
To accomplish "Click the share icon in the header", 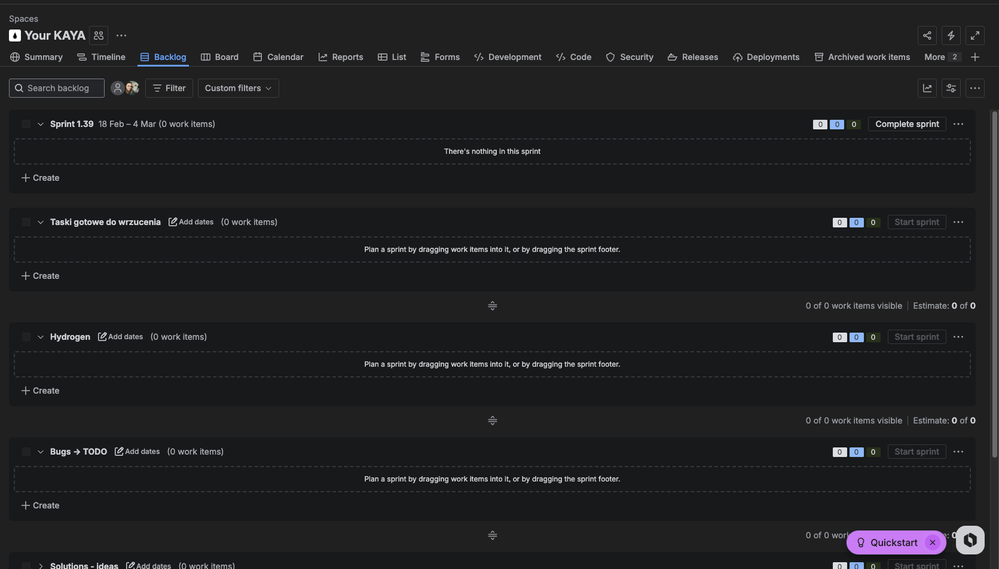I will click(927, 36).
